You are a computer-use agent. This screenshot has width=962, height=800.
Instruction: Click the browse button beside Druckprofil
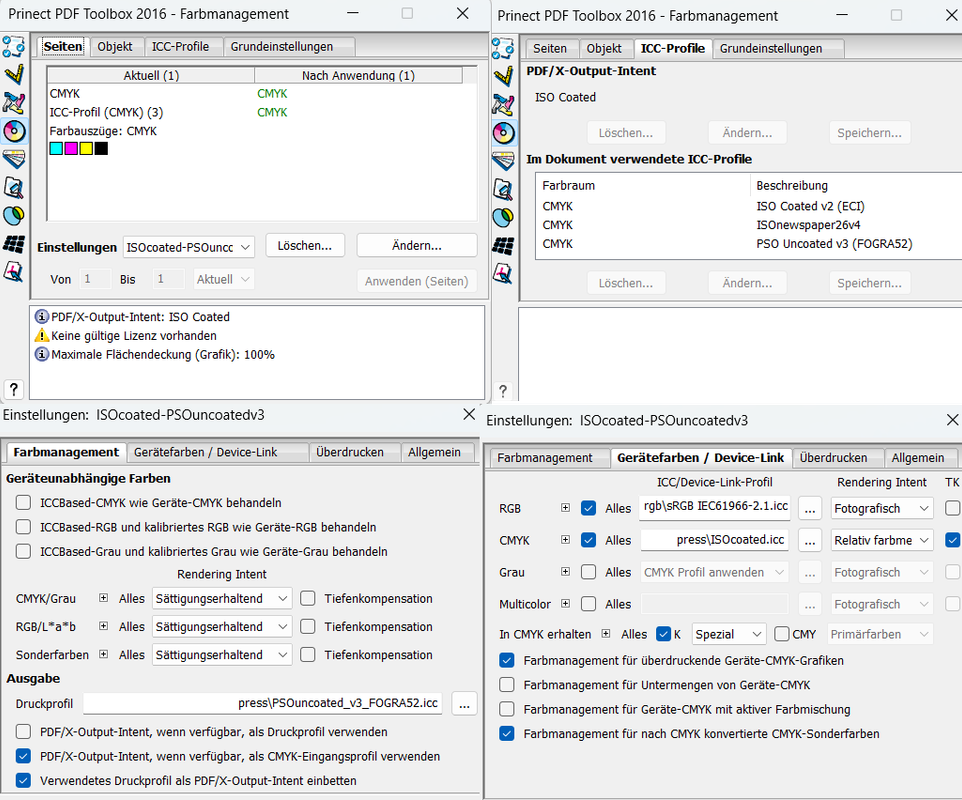pyautogui.click(x=464, y=704)
